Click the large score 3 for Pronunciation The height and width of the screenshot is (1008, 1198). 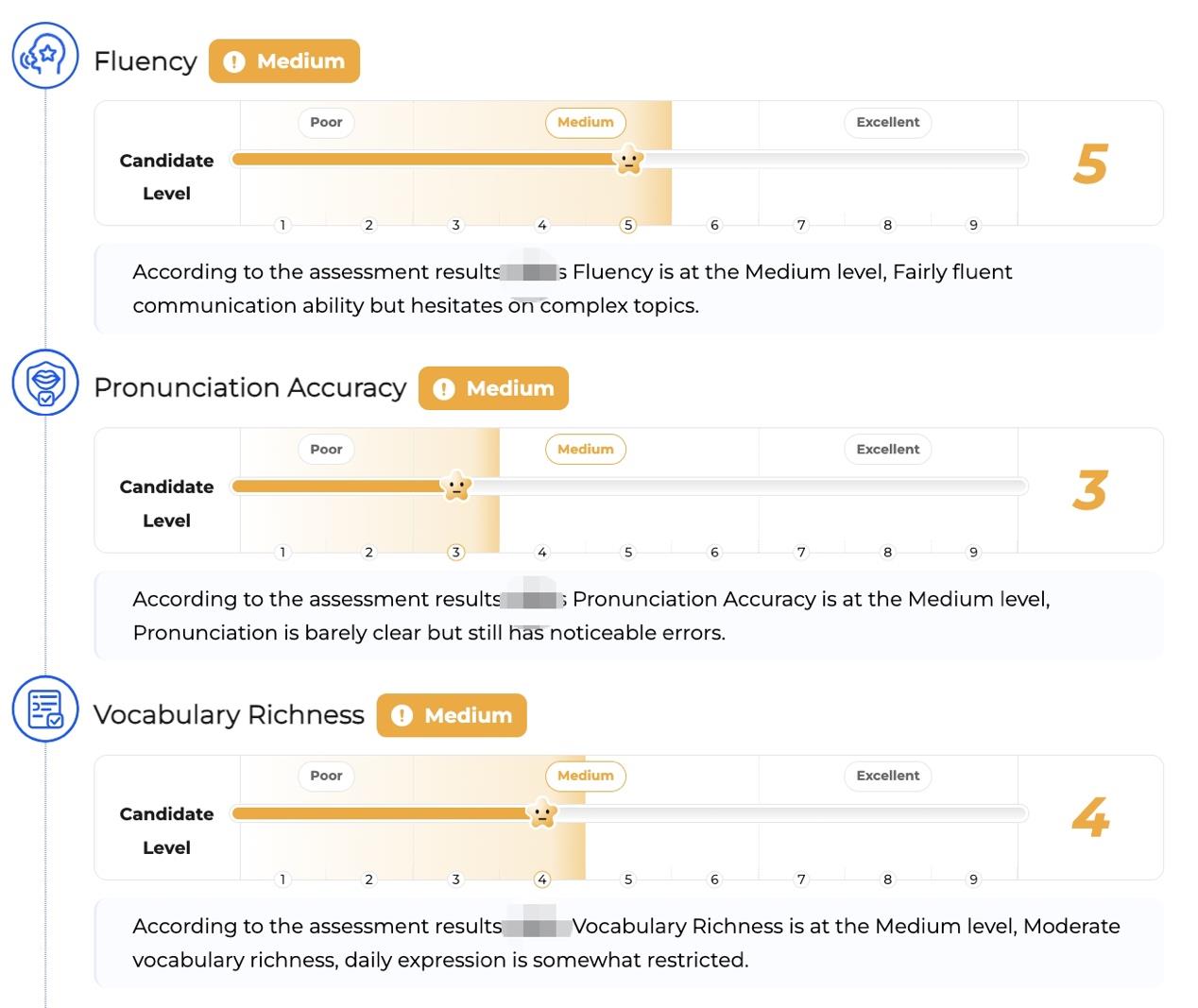(x=1090, y=490)
